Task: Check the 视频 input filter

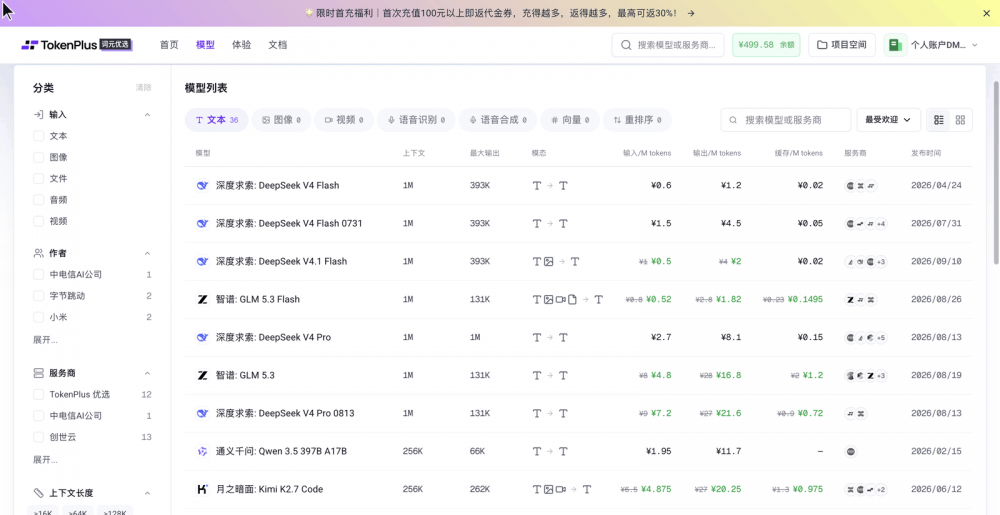Action: point(38,221)
